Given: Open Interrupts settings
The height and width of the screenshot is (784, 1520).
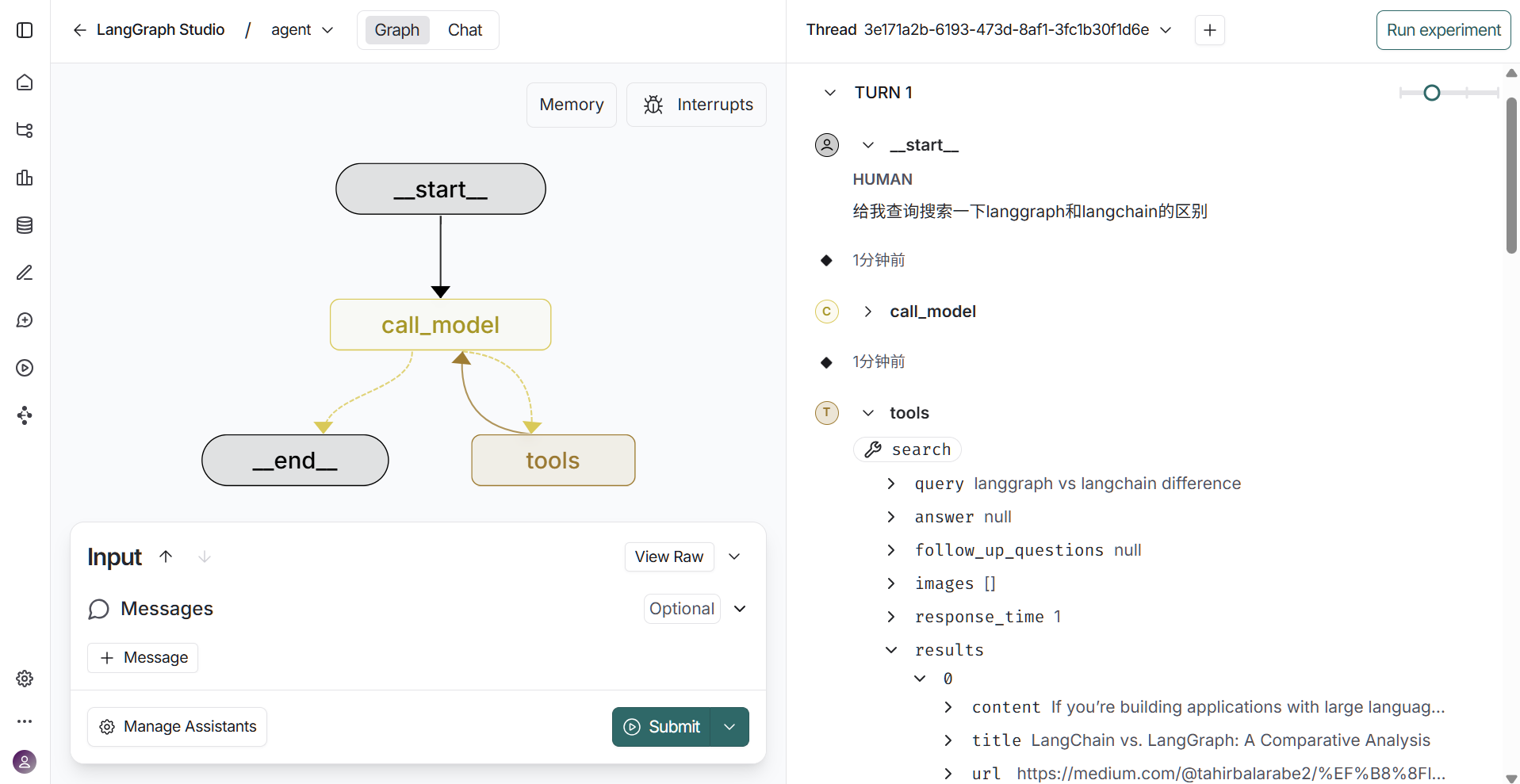Looking at the screenshot, I should (x=697, y=105).
